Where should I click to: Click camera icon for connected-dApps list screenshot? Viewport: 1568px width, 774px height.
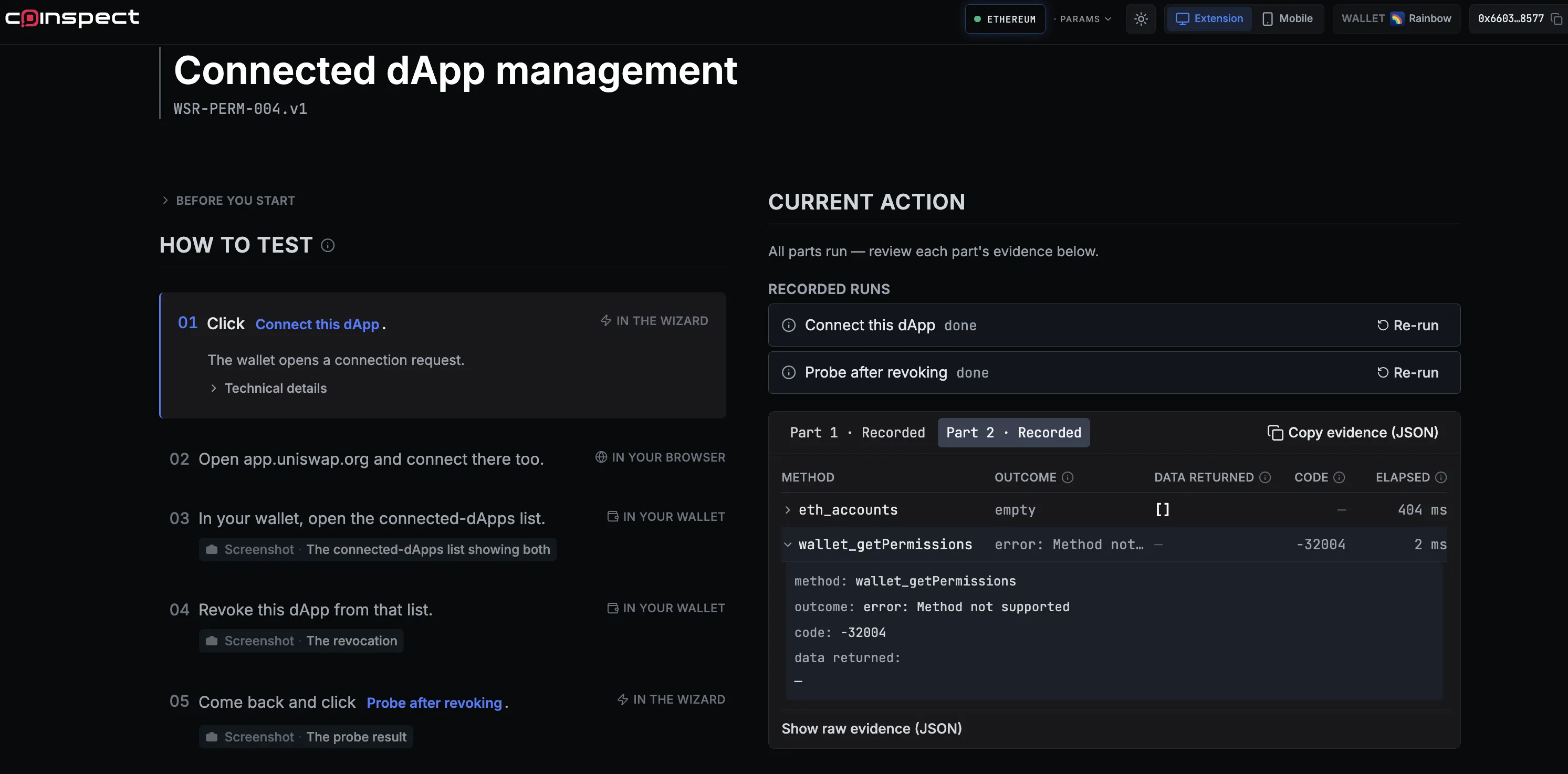212,549
